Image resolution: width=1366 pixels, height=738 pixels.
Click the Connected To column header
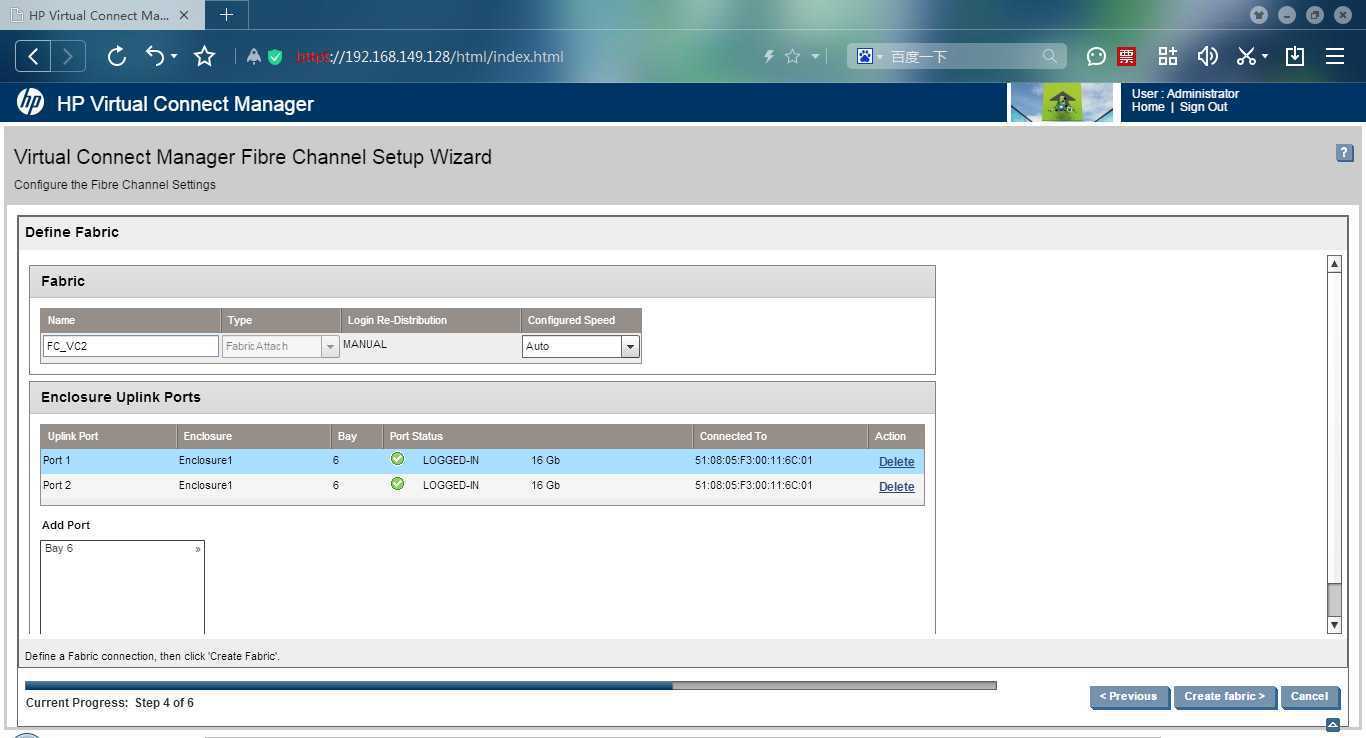[780, 436]
